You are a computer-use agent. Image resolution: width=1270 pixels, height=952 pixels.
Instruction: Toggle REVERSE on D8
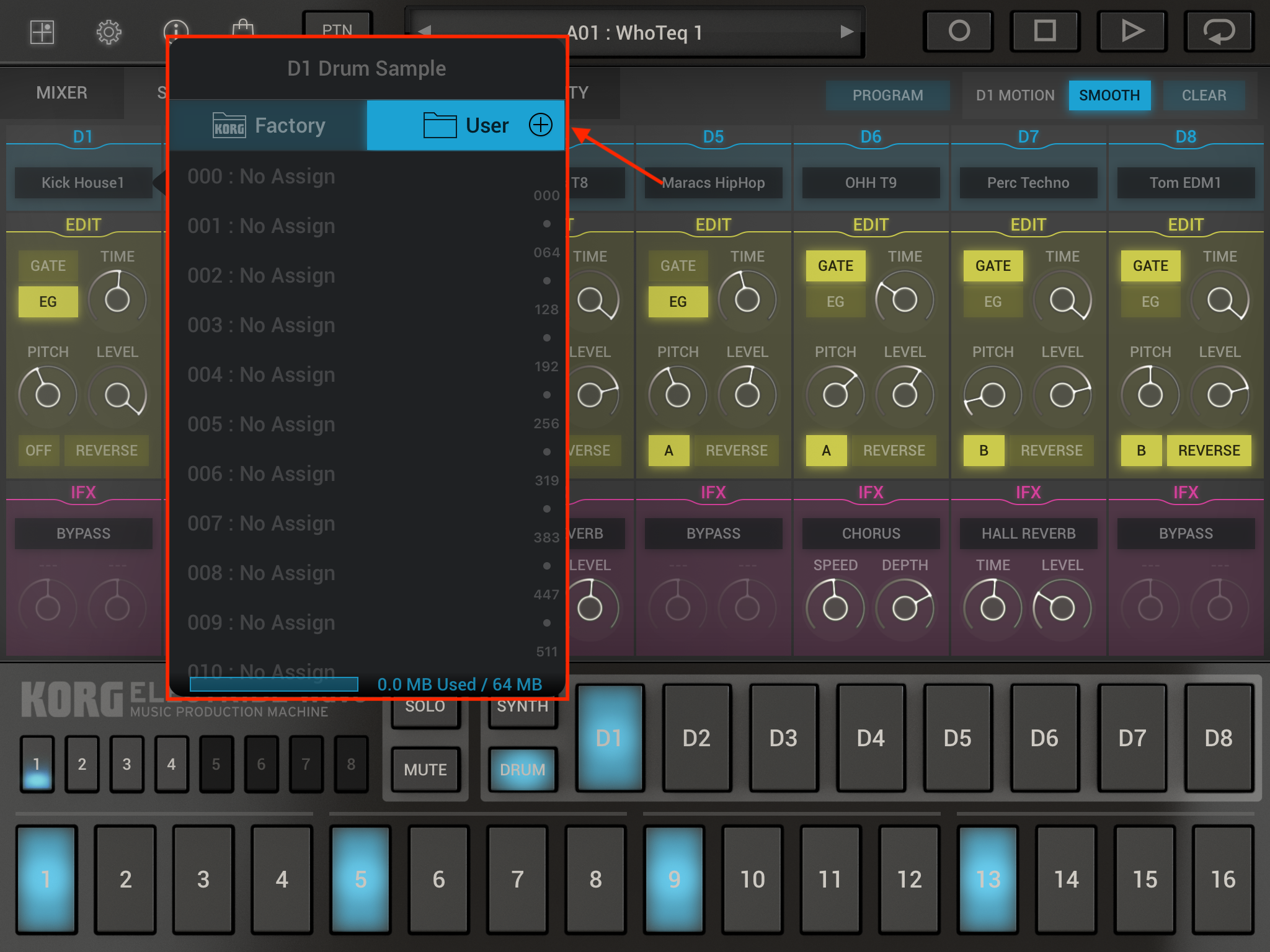[x=1209, y=451]
